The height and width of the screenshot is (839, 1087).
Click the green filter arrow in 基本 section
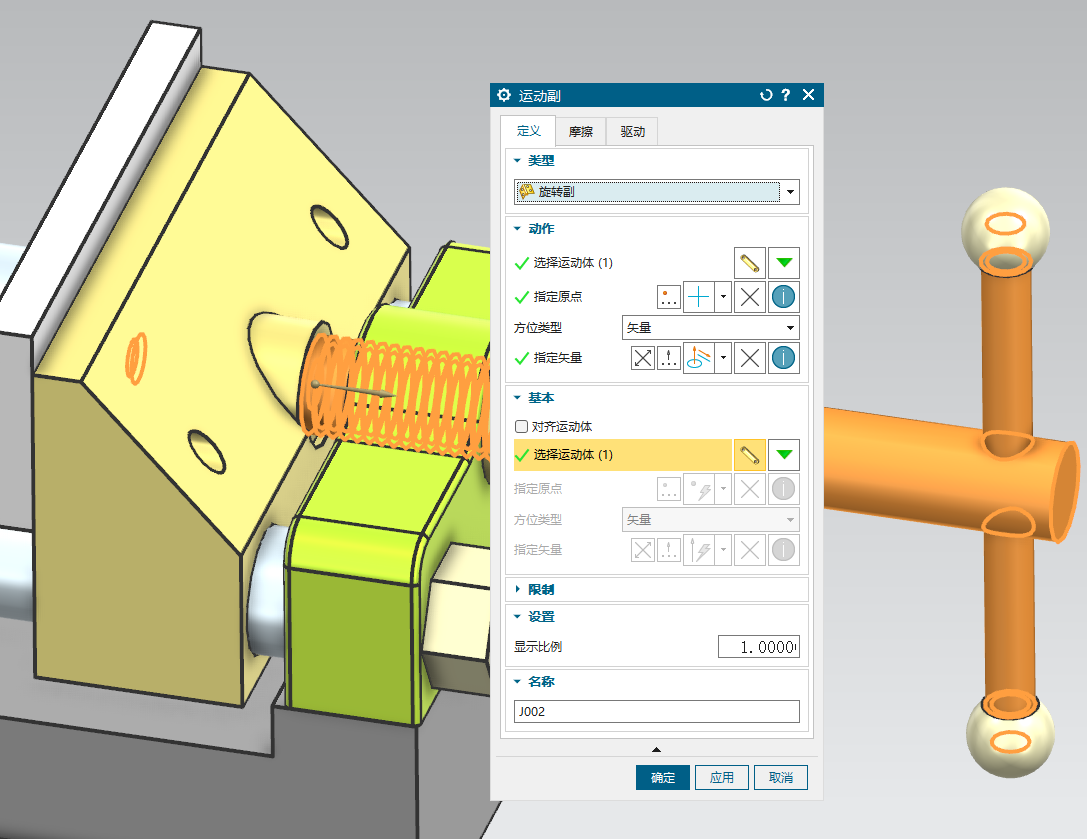pyautogui.click(x=785, y=455)
